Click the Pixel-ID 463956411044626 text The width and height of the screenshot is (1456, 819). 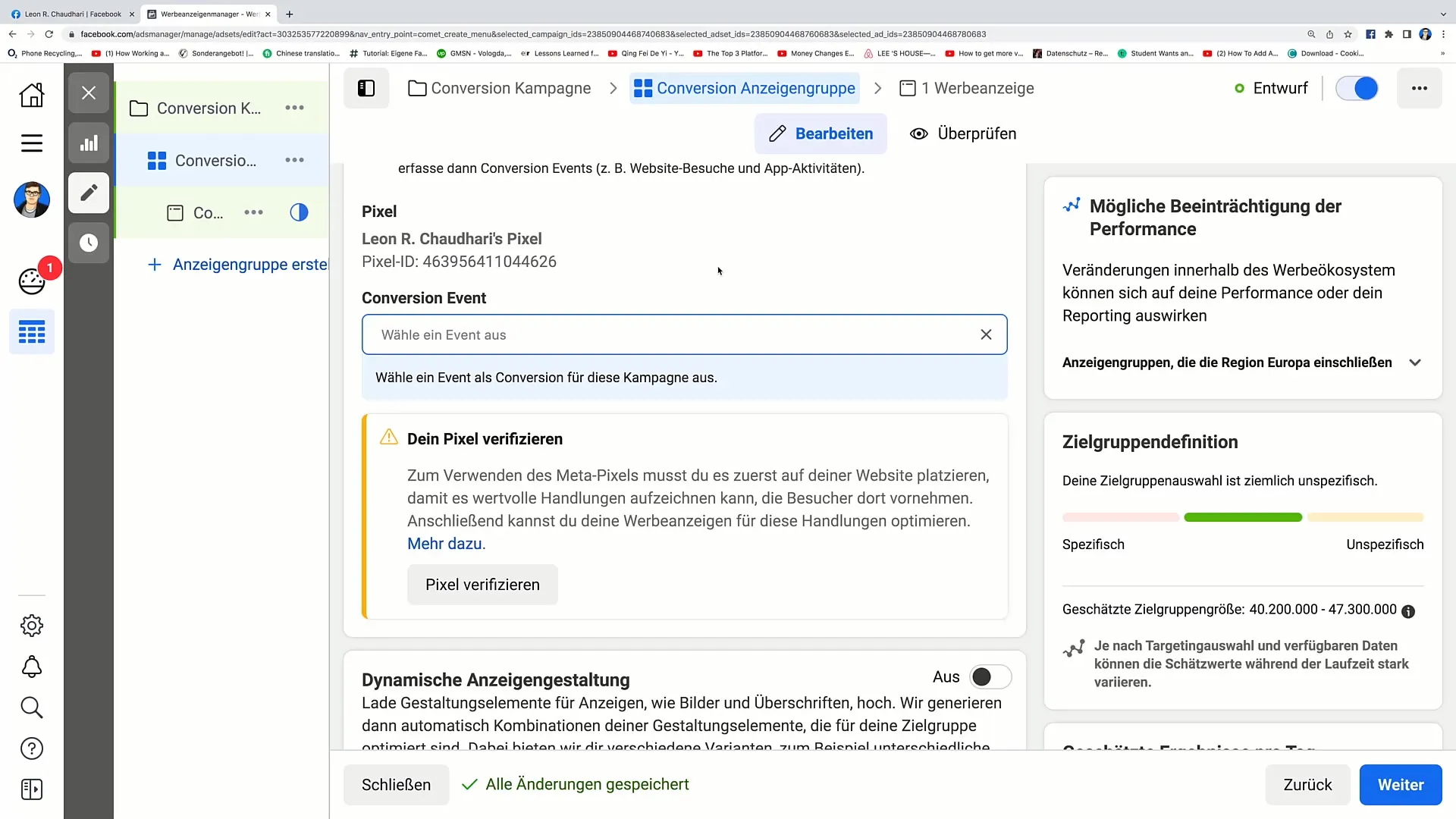(x=459, y=262)
